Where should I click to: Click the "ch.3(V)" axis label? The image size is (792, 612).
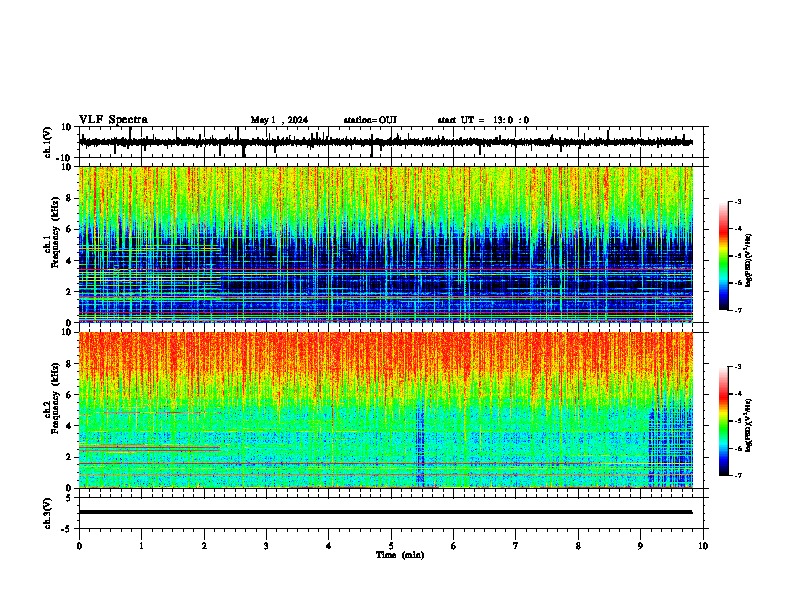48,513
